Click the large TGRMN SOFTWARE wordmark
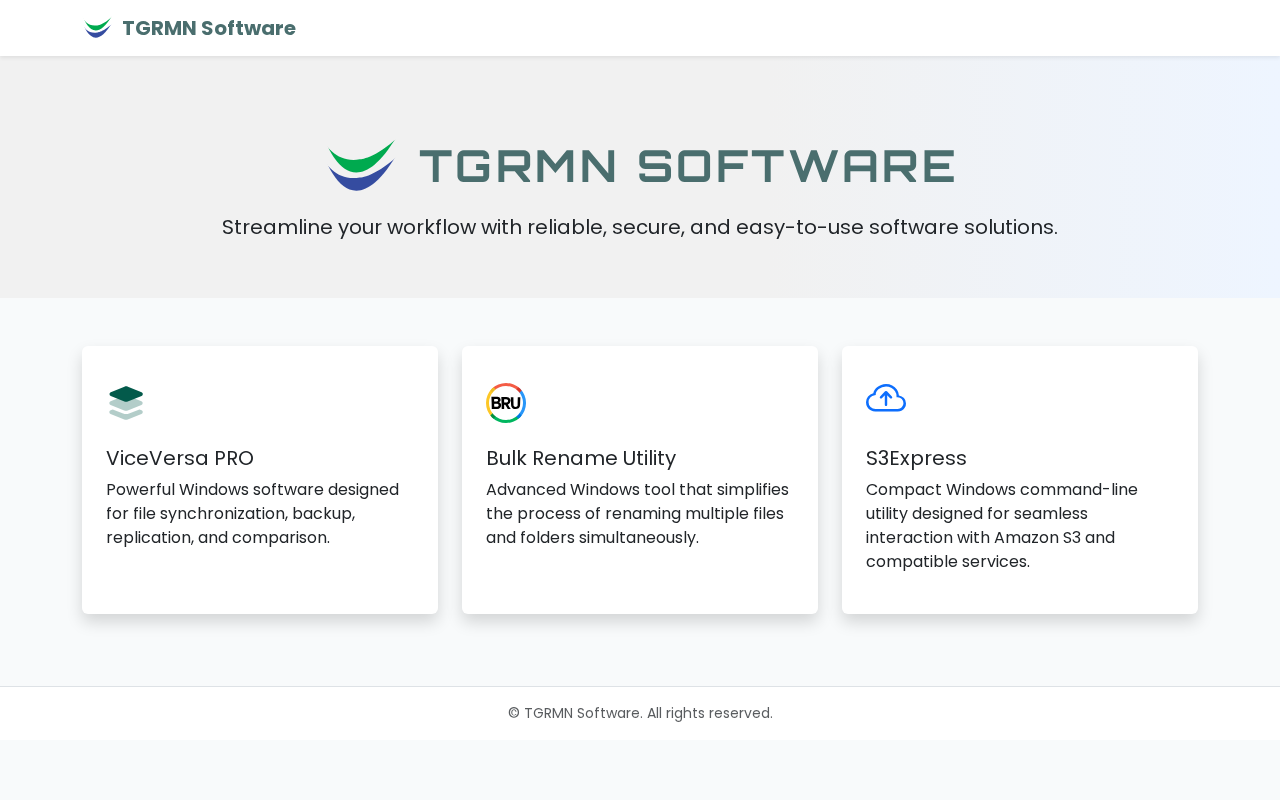Screen dimensions: 1280x800 (687, 166)
